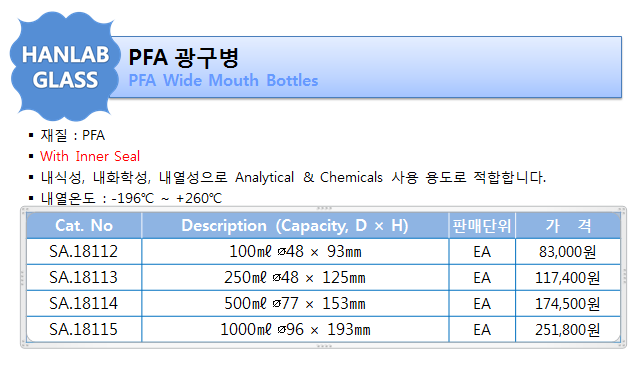The height and width of the screenshot is (374, 642).
Task: Select the Cat. No column header
Action: coord(84,225)
